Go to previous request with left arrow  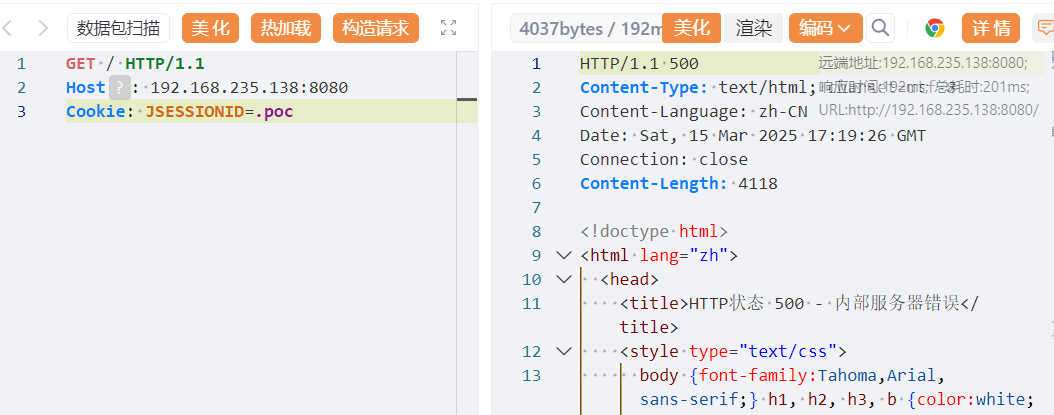coord(9,28)
